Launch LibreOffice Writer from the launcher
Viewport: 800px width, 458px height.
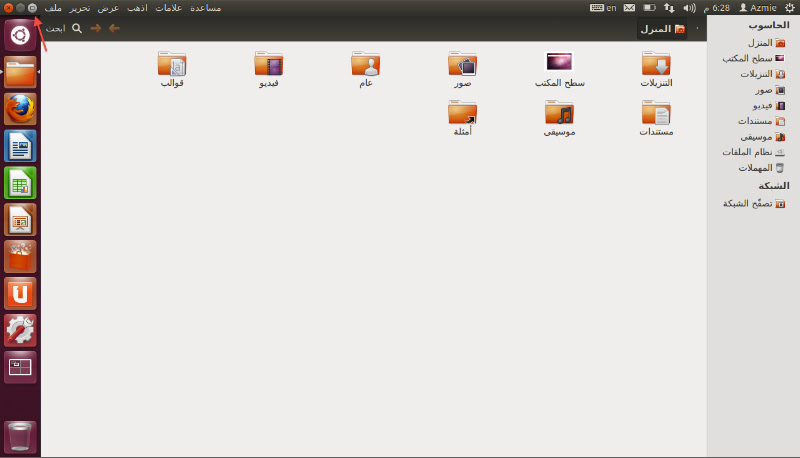click(x=20, y=146)
